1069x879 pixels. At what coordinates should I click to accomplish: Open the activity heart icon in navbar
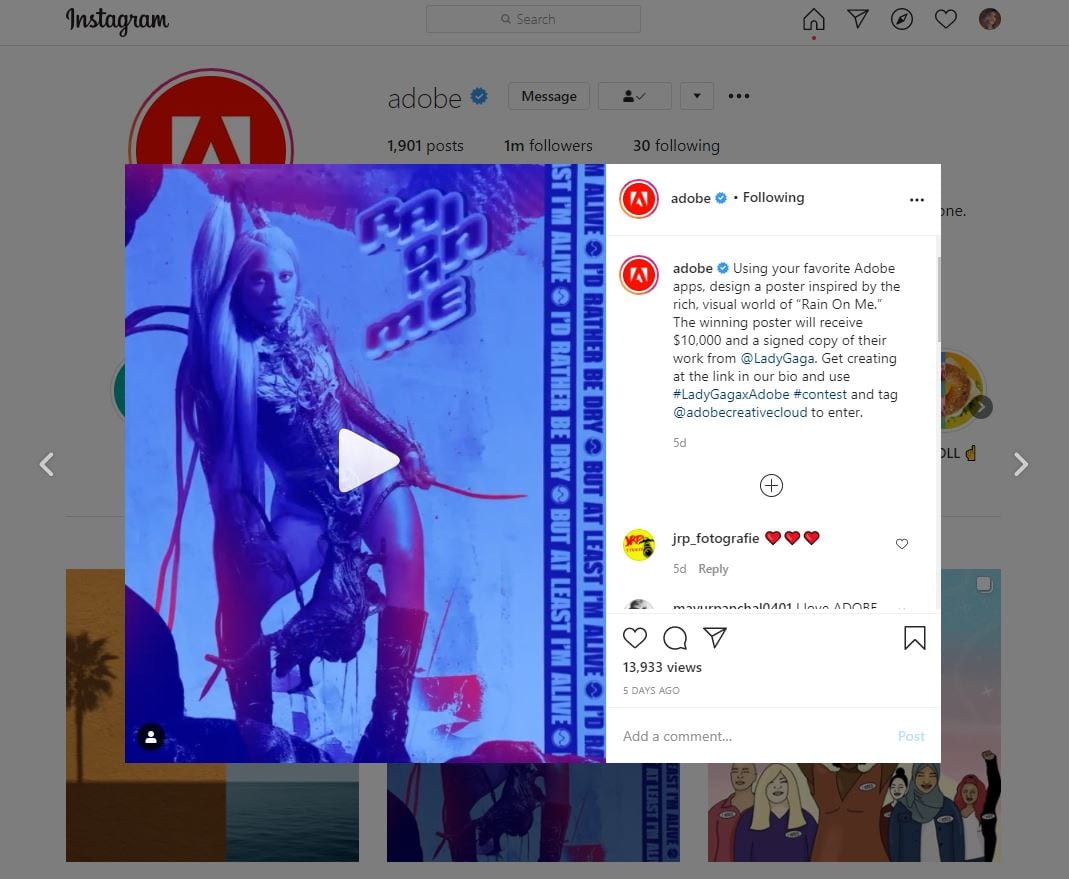pyautogui.click(x=946, y=18)
